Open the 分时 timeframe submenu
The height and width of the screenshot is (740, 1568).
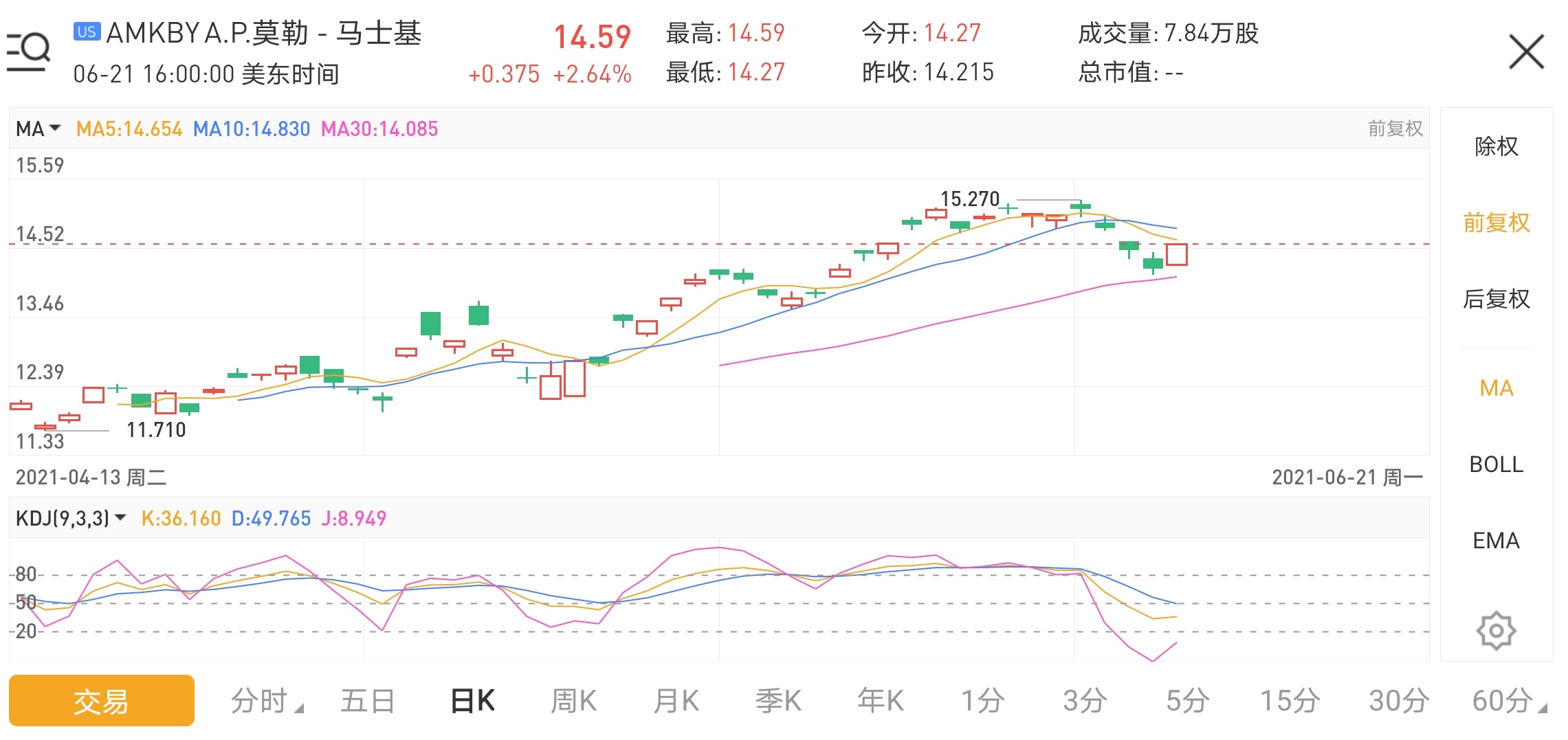click(x=267, y=701)
